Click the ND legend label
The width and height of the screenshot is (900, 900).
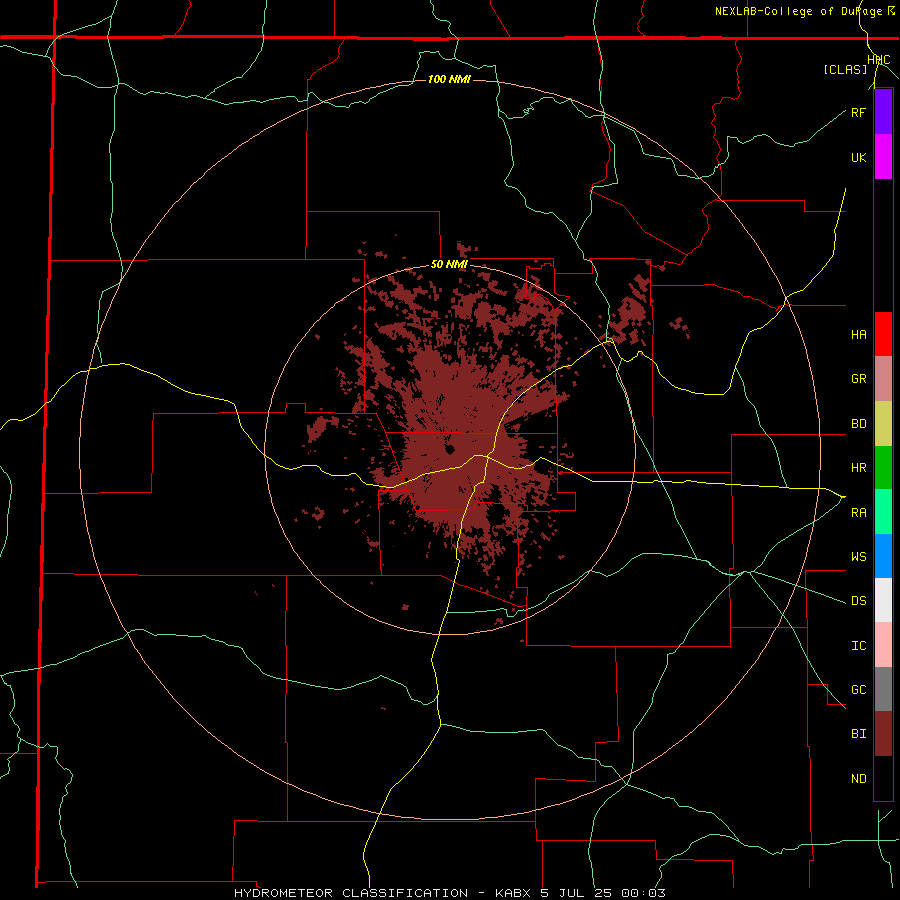tap(858, 779)
